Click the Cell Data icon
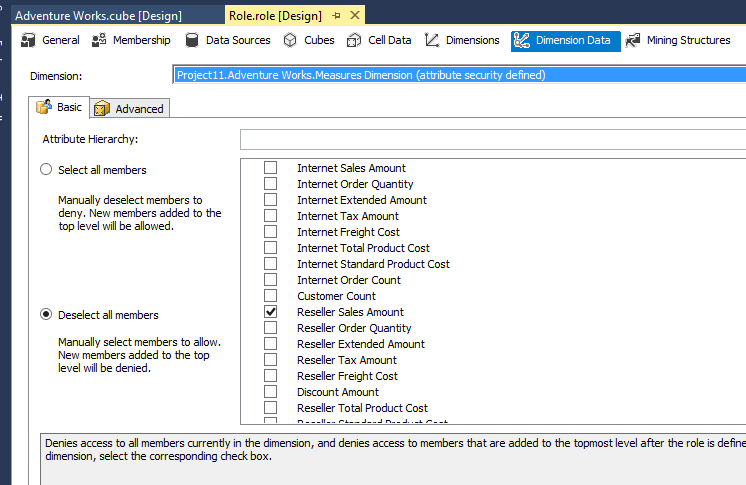This screenshot has width=746, height=485. 354,40
